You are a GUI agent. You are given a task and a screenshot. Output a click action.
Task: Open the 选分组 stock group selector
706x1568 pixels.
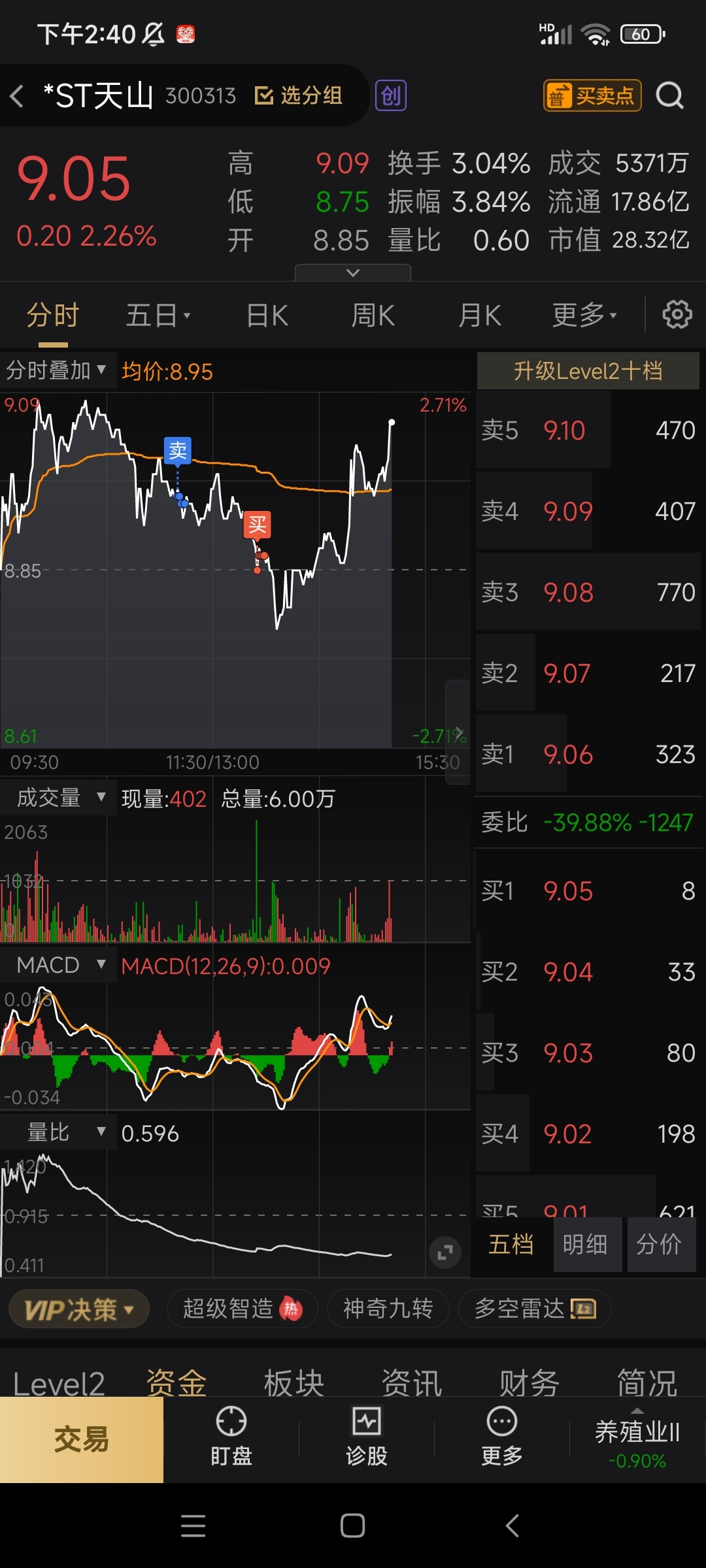[x=298, y=96]
